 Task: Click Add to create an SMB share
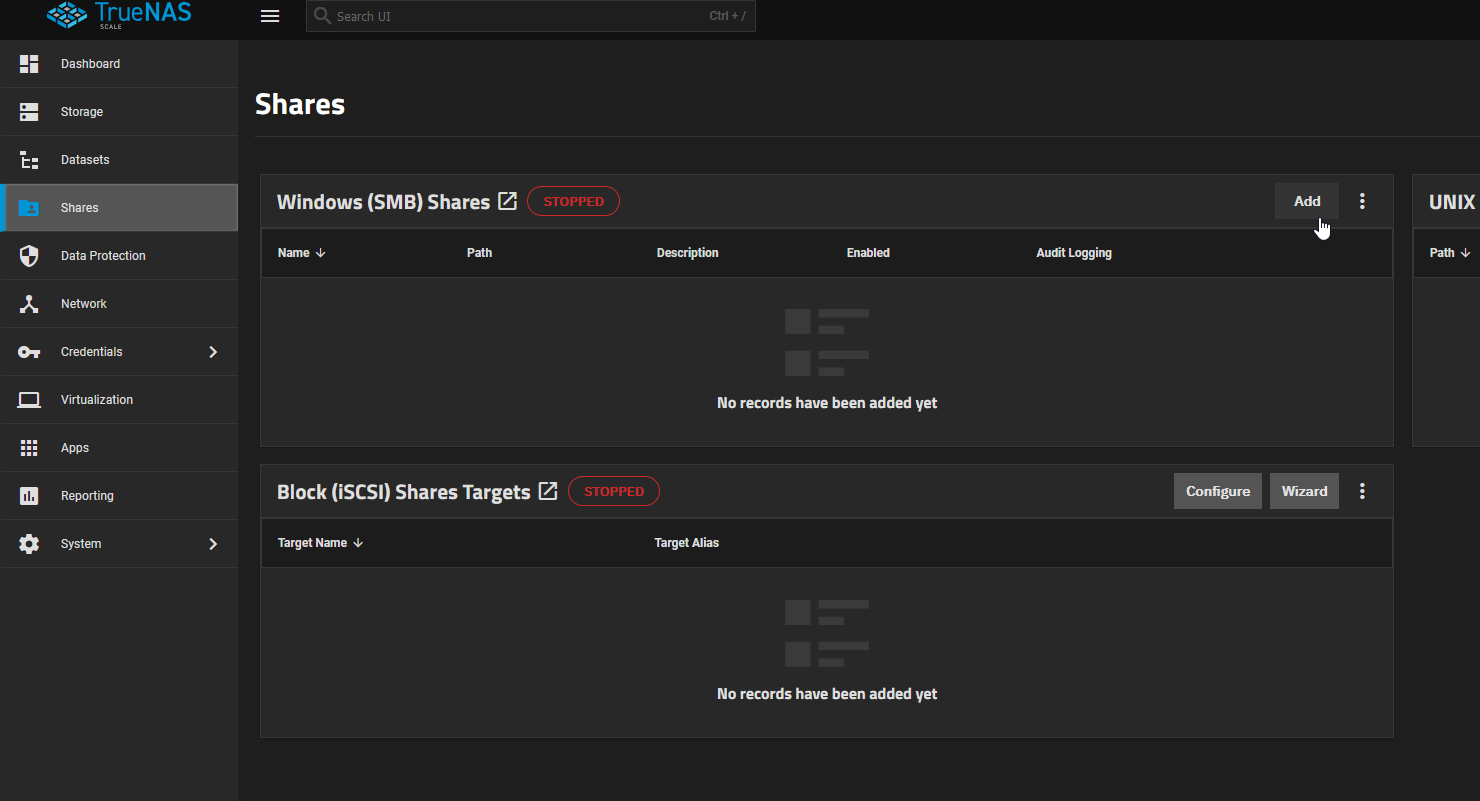coord(1306,200)
